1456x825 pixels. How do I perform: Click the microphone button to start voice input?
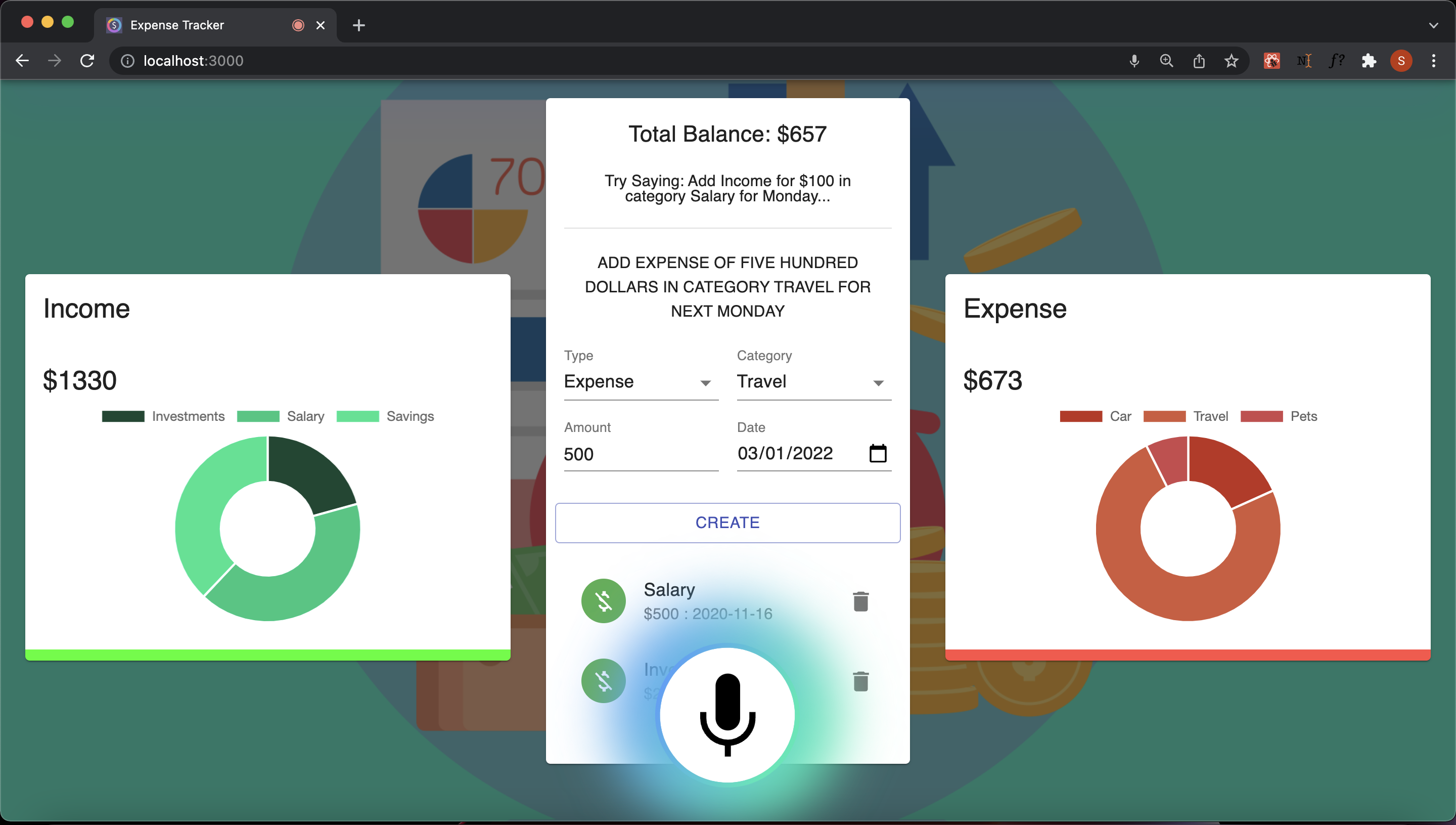coord(727,715)
